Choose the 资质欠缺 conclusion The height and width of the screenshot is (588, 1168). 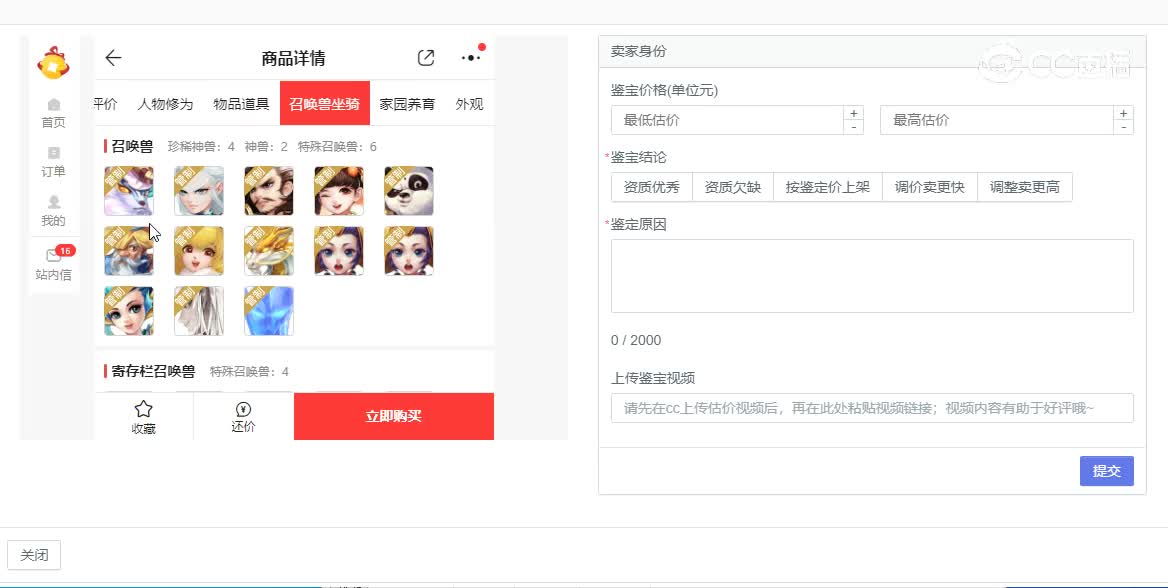pyautogui.click(x=733, y=187)
